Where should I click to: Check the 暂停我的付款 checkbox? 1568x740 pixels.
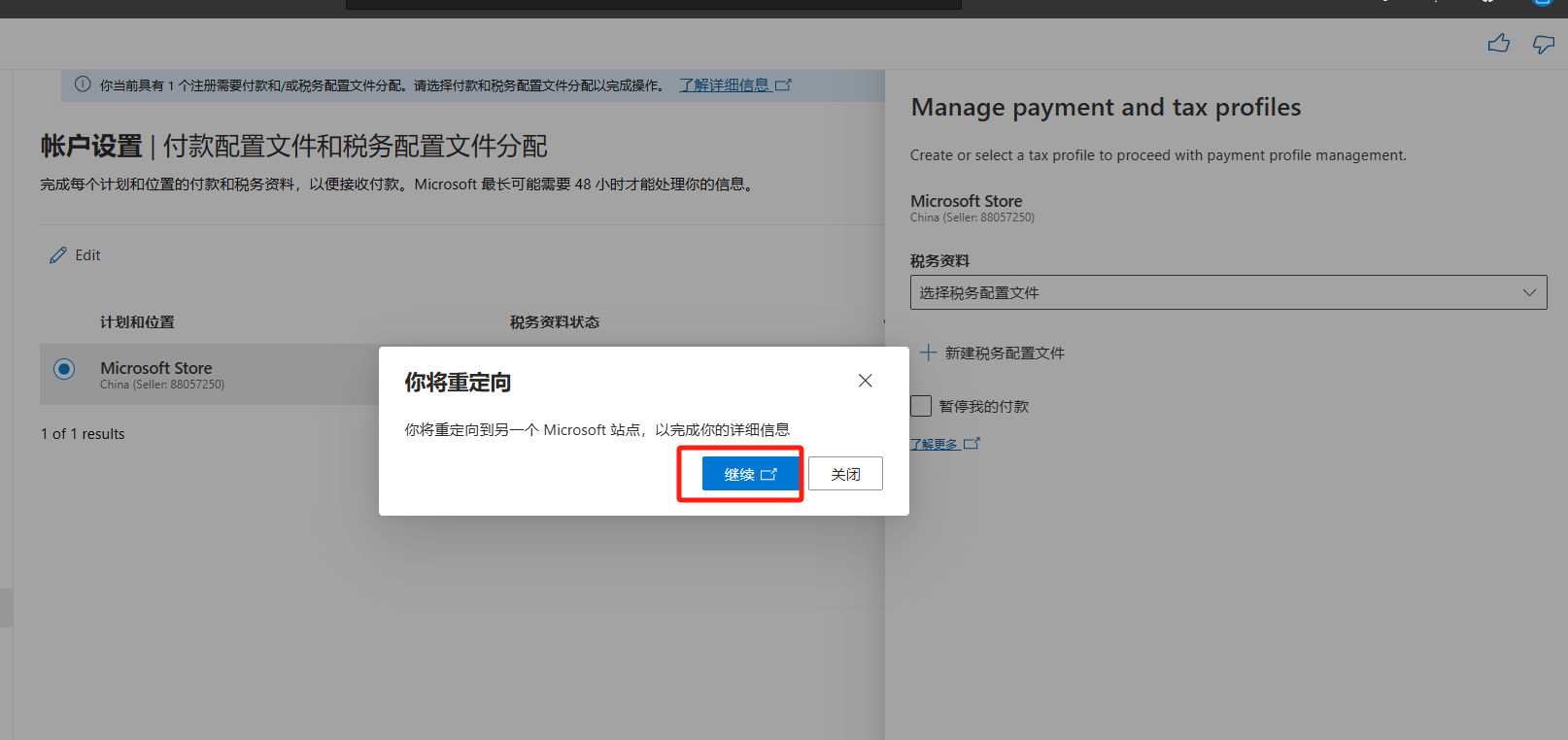(921, 406)
